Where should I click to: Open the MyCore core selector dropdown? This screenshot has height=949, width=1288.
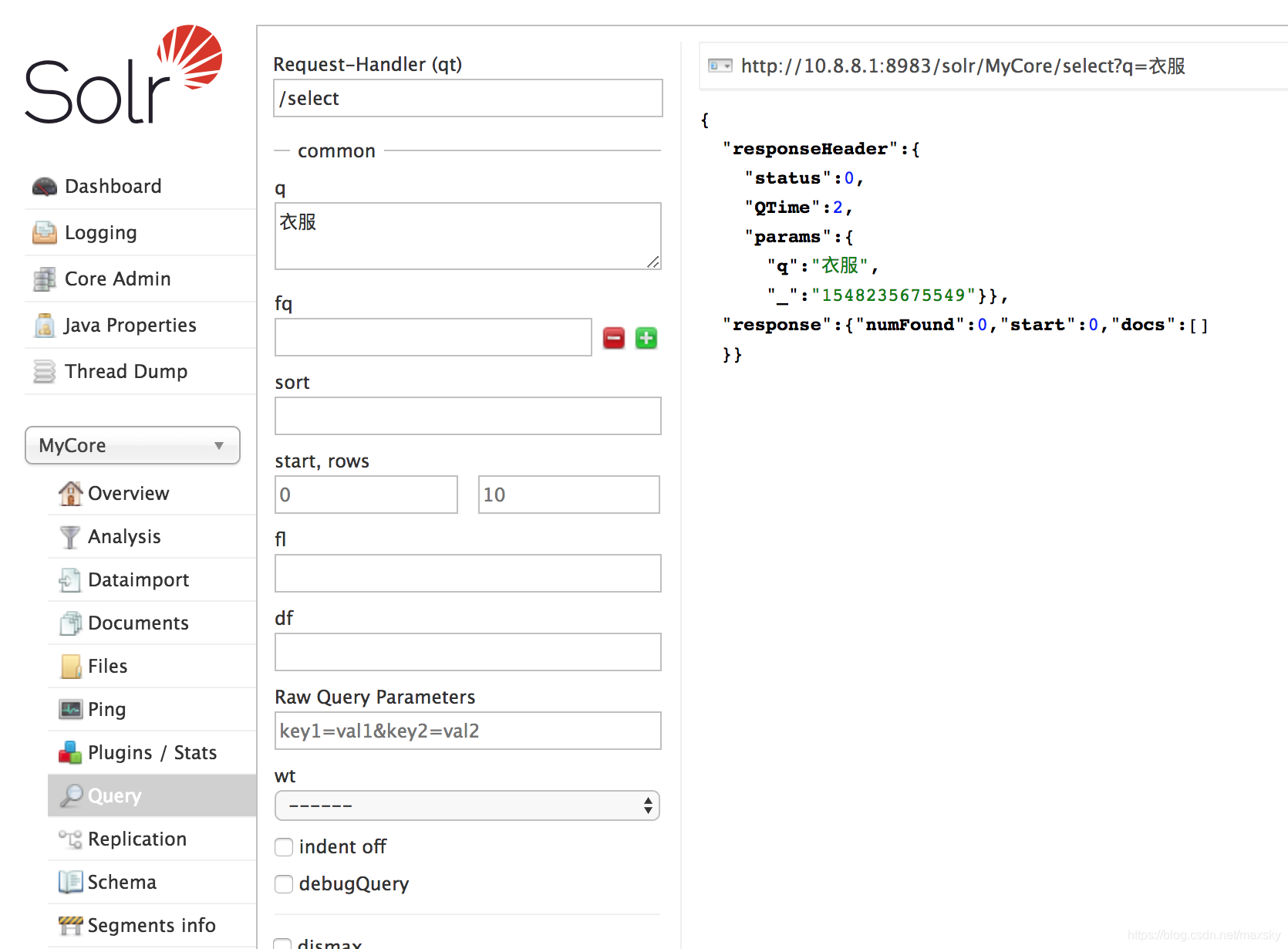133,445
